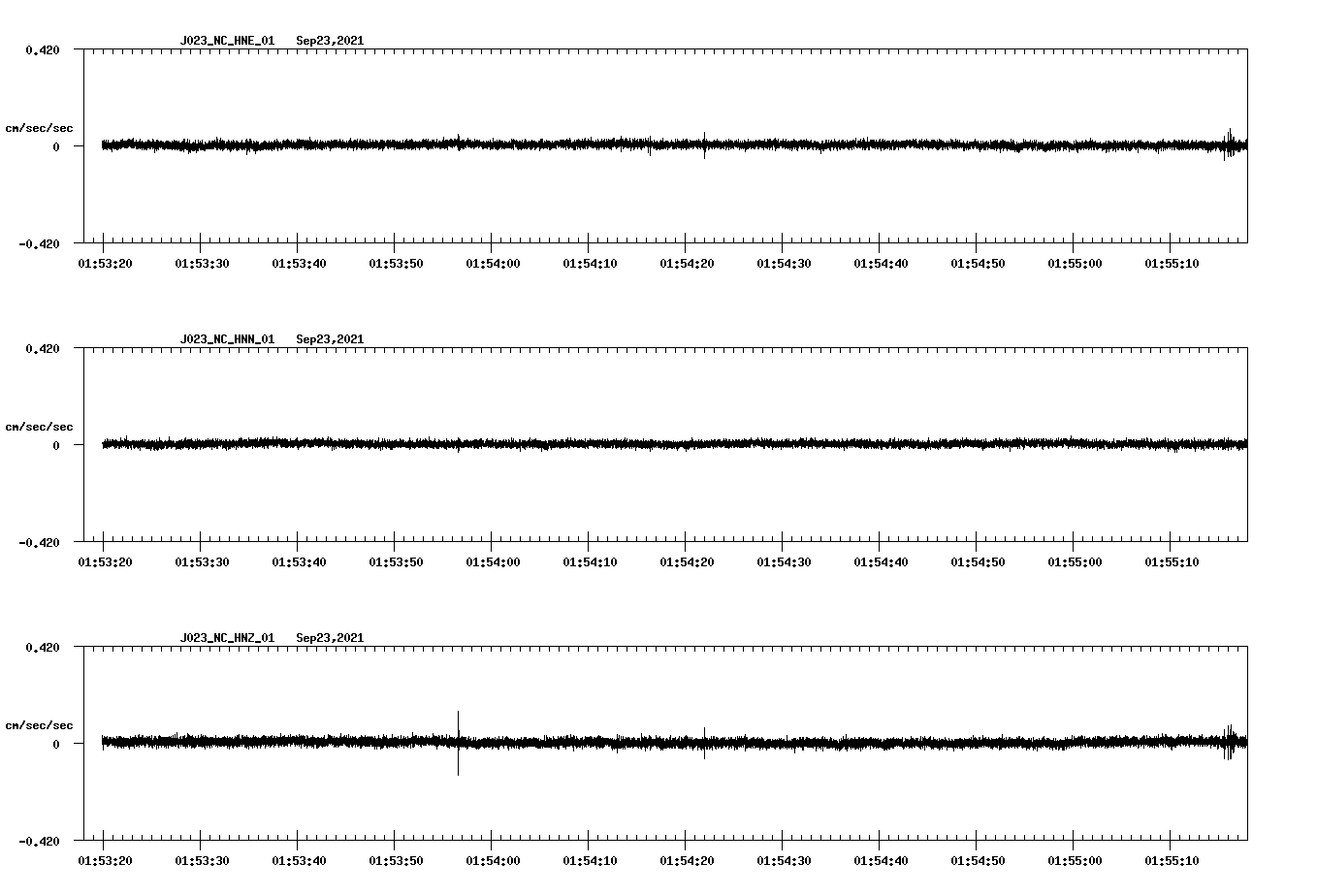Click the signal burst at the end of the HNZ trace
1317x896 pixels.
pyautogui.click(x=1230, y=742)
